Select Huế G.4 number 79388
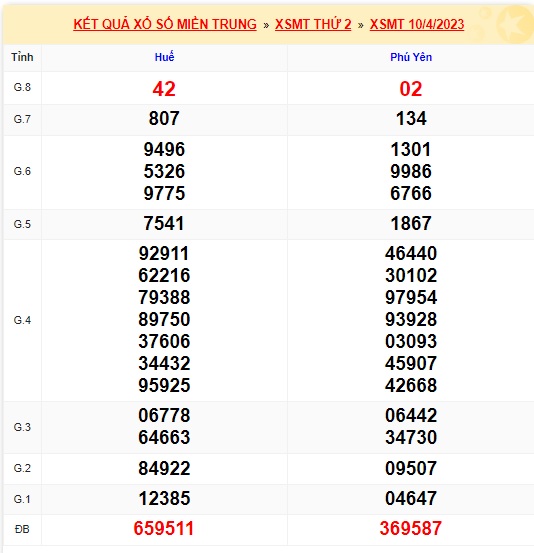This screenshot has width=534, height=553. (x=164, y=297)
